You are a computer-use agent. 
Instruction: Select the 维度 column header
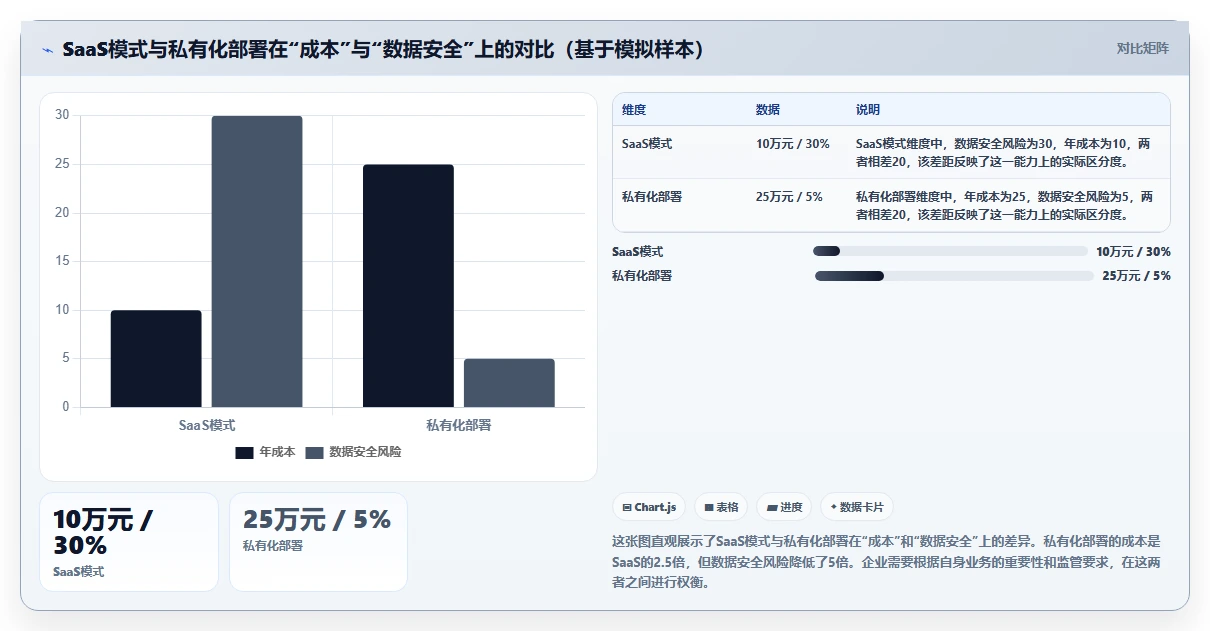634,109
